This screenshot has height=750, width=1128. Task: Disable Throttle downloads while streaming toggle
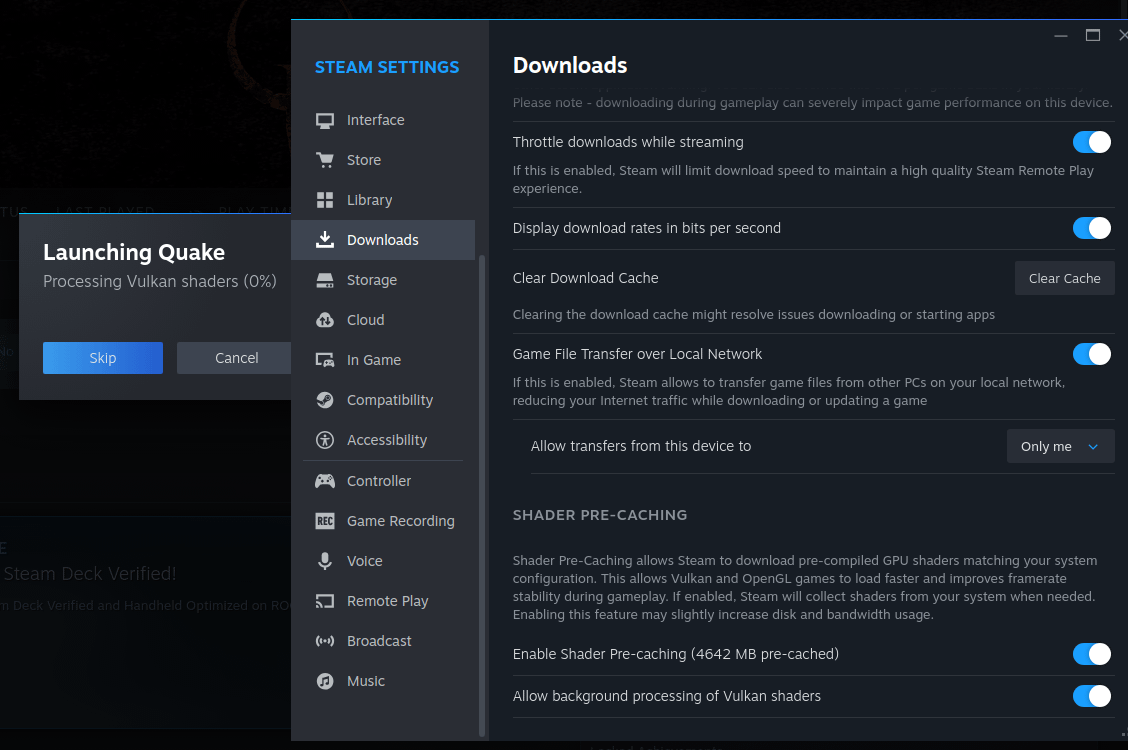pyautogui.click(x=1091, y=142)
